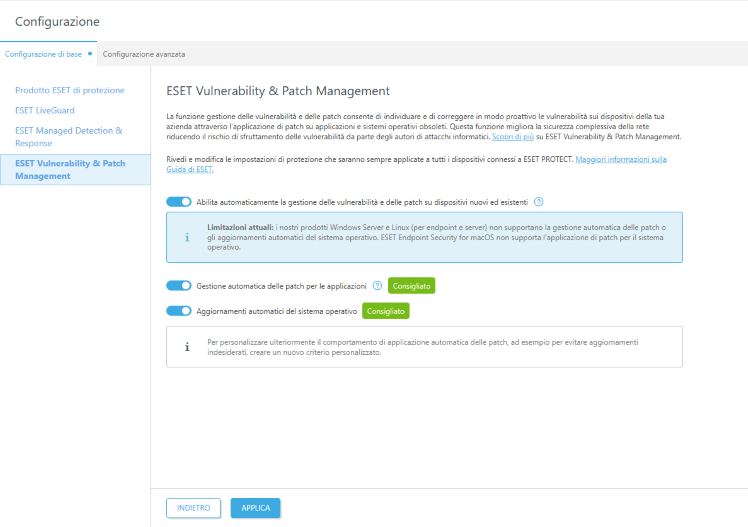748x527 pixels.
Task: Open help icon for automatic vulnerability management
Action: 538,202
